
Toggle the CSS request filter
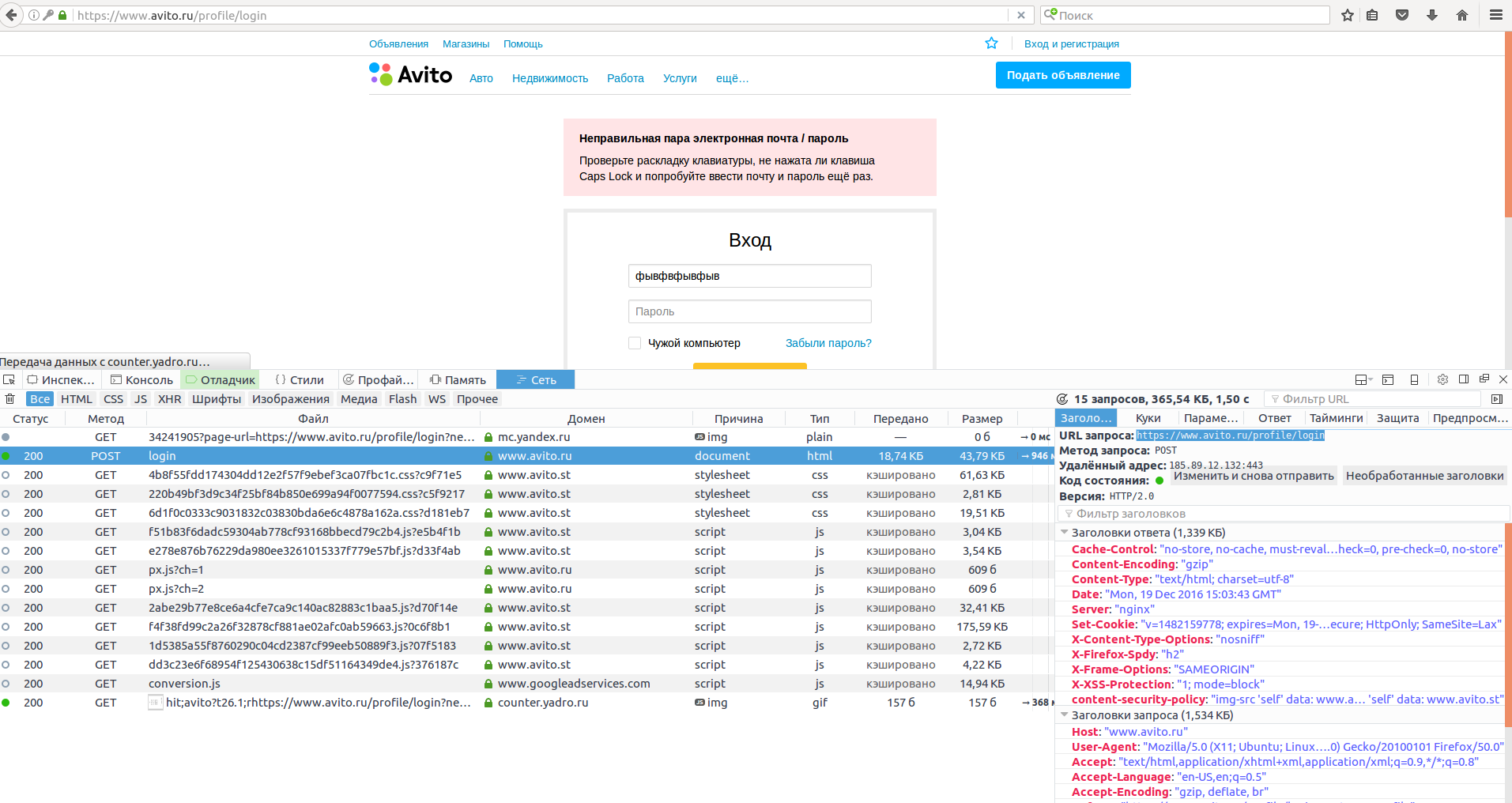[114, 399]
